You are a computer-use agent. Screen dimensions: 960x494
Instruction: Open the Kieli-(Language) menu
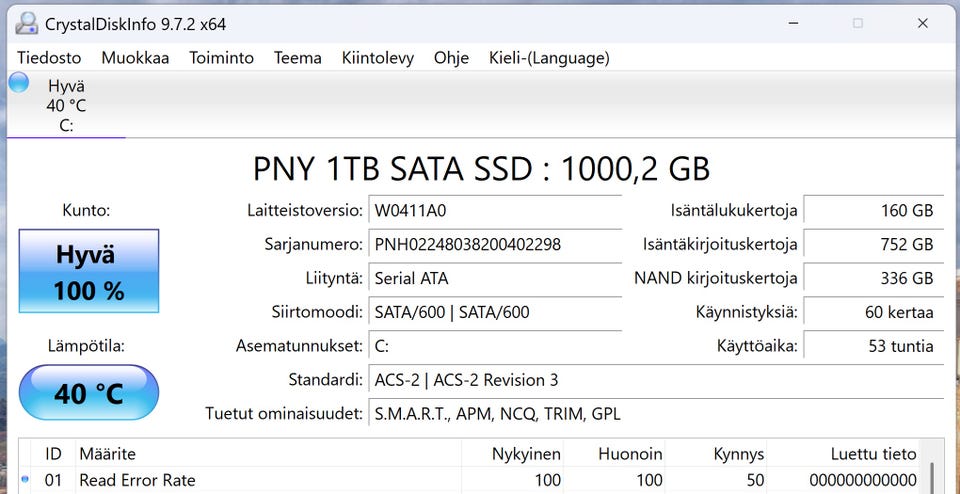(549, 58)
